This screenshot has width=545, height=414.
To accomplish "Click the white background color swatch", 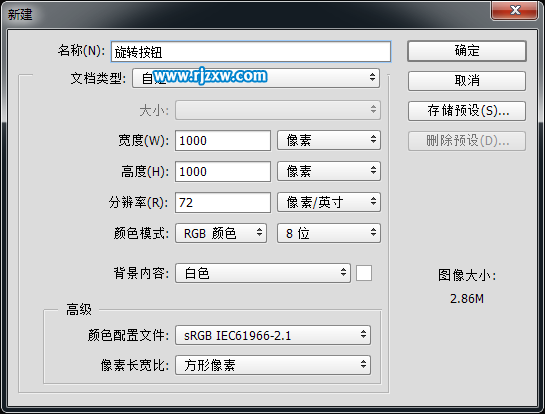I will pyautogui.click(x=364, y=273).
